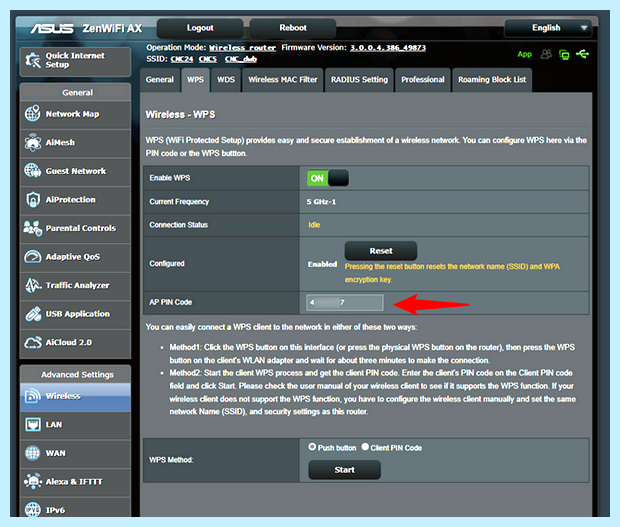620x527 pixels.
Task: Click the IPv6 globe icon
Action: (x=32, y=510)
